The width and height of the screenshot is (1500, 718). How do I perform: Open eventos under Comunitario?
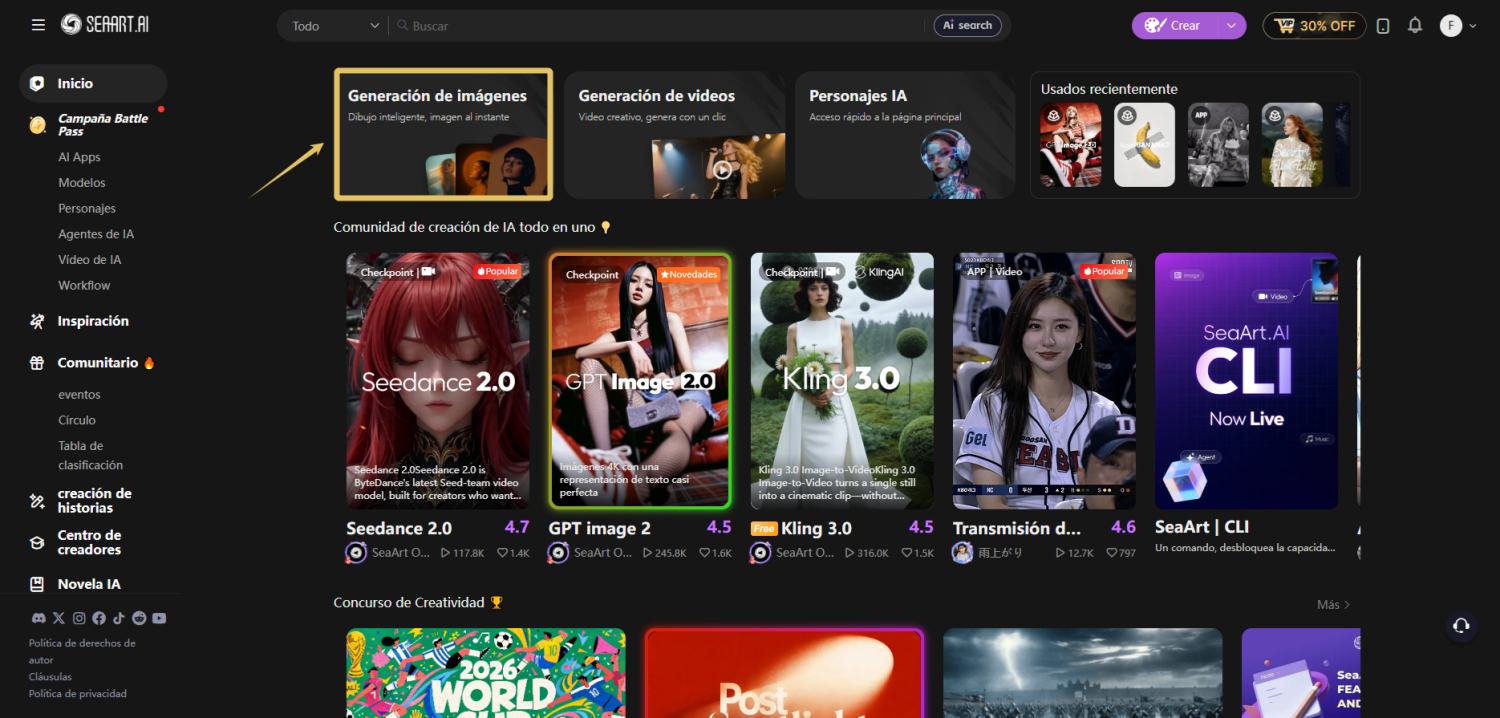click(79, 395)
